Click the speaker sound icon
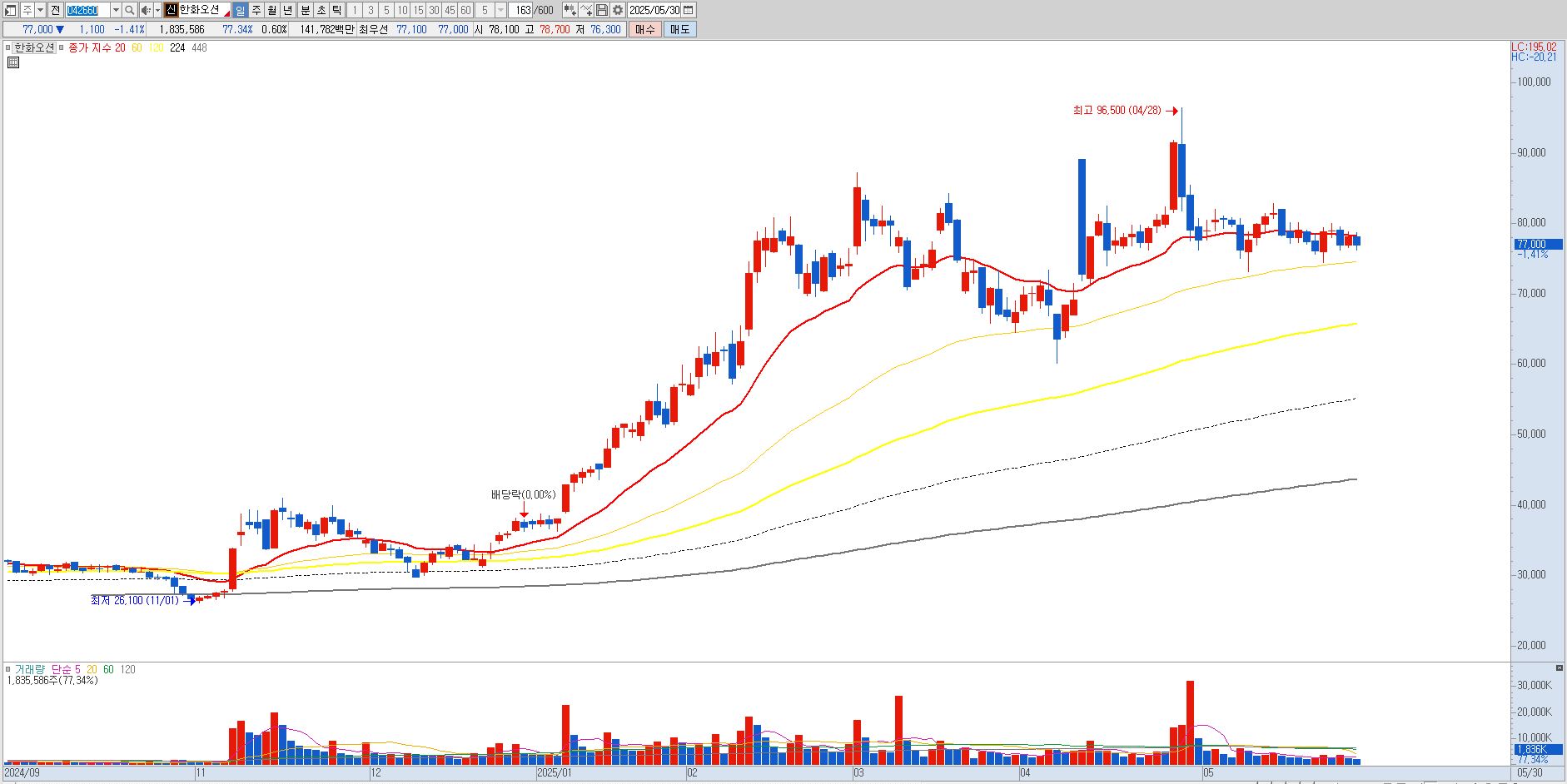The height and width of the screenshot is (784, 1567). click(x=146, y=10)
